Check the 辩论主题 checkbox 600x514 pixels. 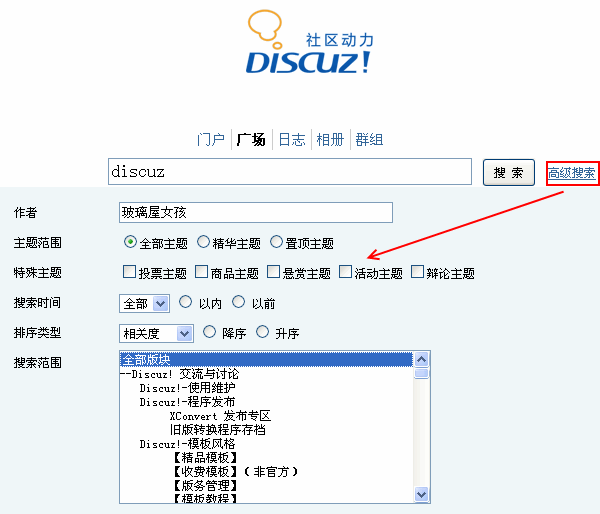click(417, 272)
